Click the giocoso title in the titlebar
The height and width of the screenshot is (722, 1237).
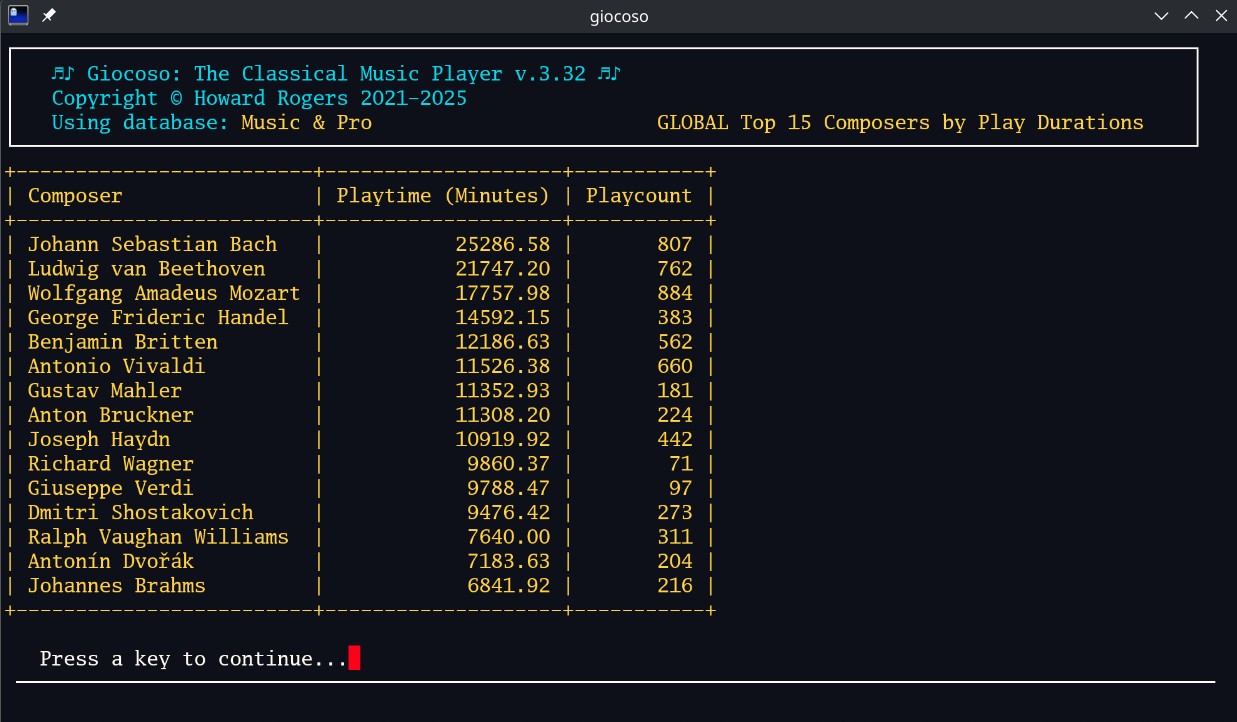tap(618, 16)
